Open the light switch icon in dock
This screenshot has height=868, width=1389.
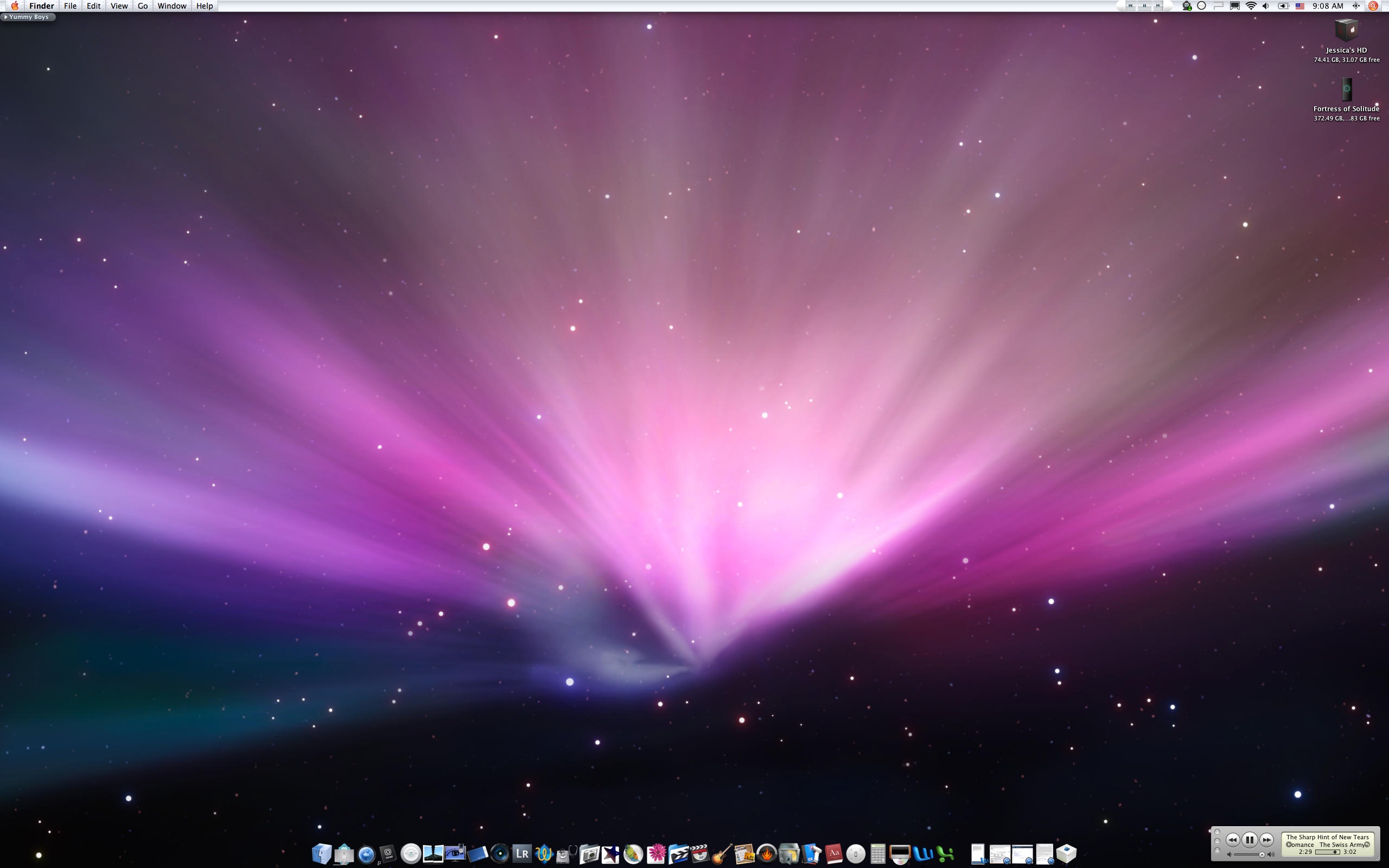[x=856, y=854]
